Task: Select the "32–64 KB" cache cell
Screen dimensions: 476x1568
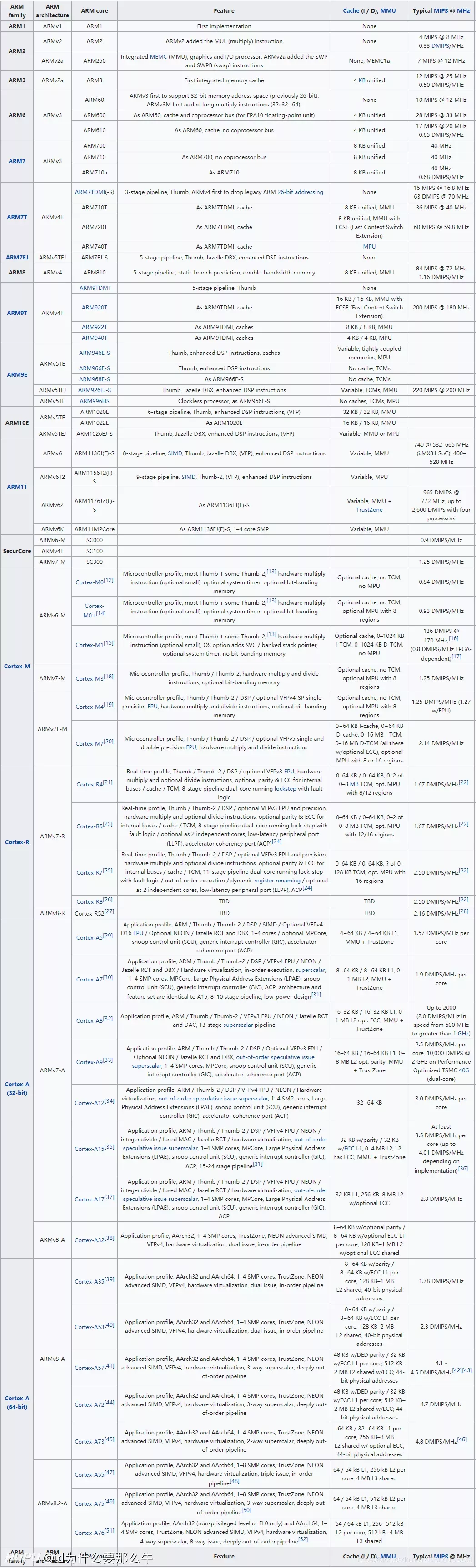Action: click(x=370, y=1103)
